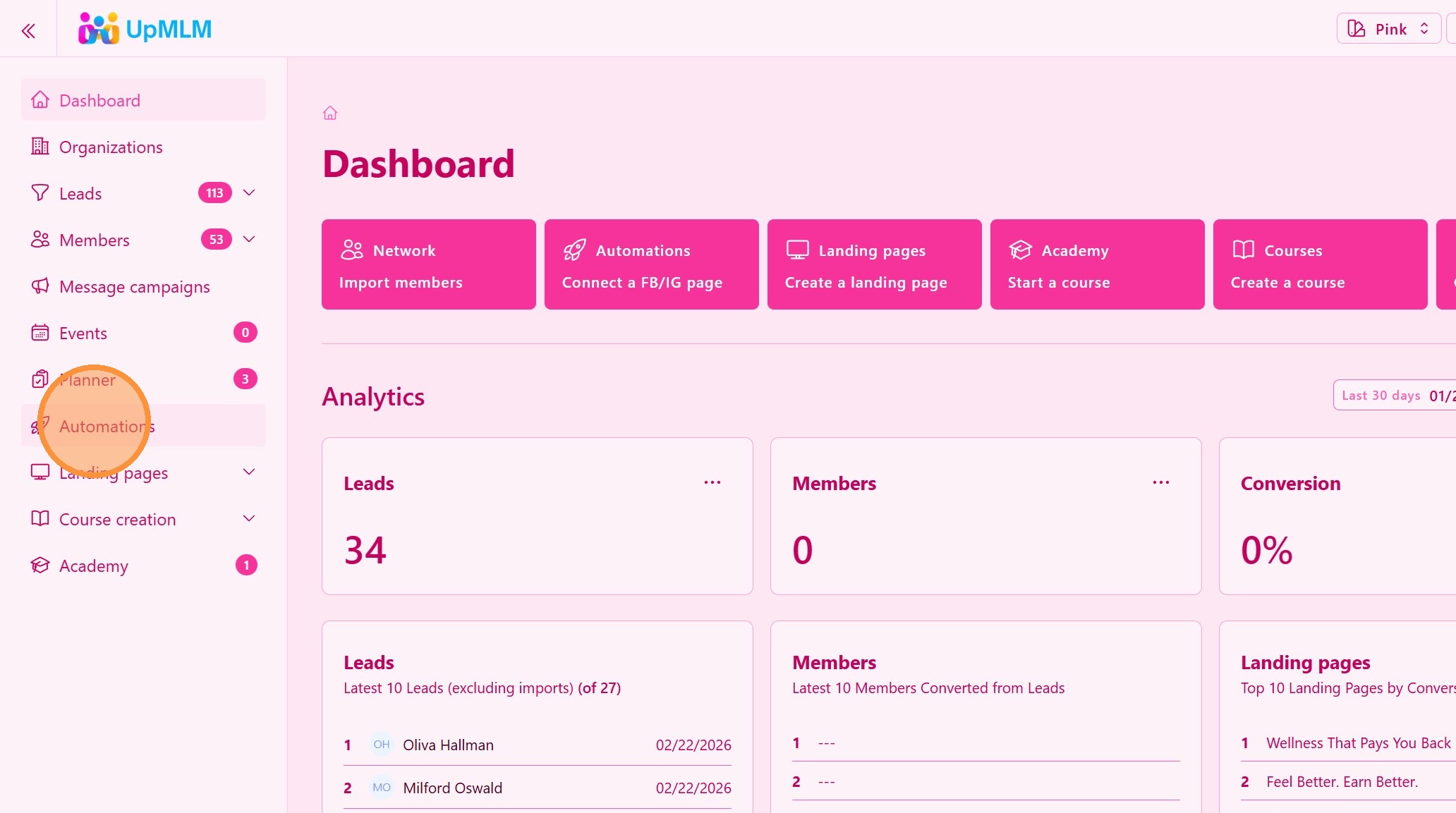Viewport: 1456px width, 813px height.
Task: Open Members card three-dot menu
Action: coord(1161,482)
